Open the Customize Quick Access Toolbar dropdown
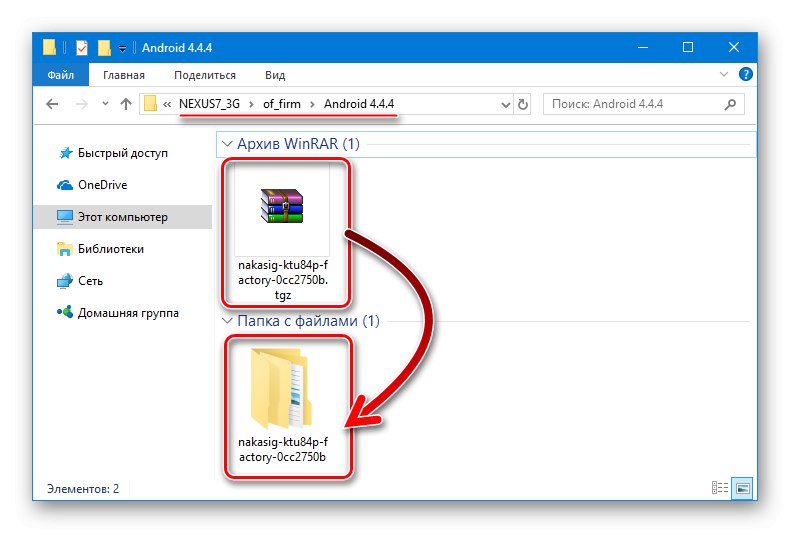 pos(122,48)
